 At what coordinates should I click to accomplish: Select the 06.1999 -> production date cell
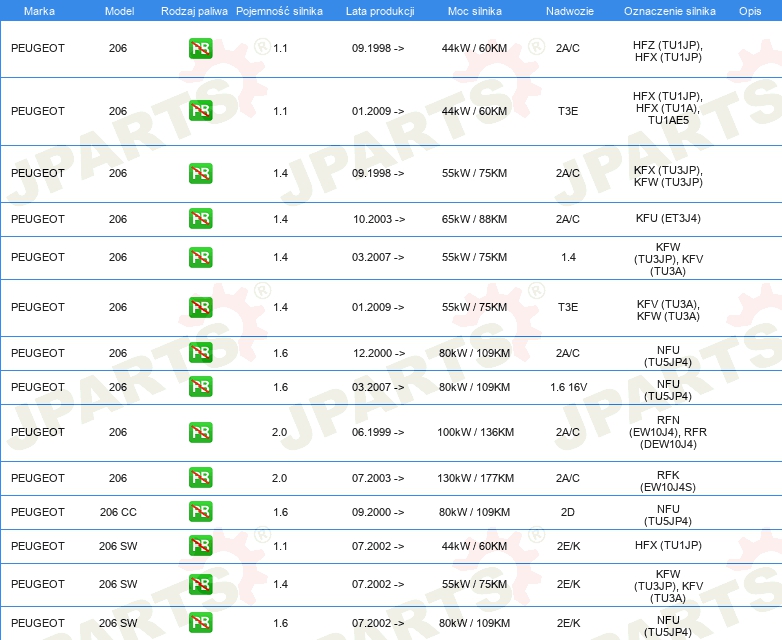pos(378,432)
